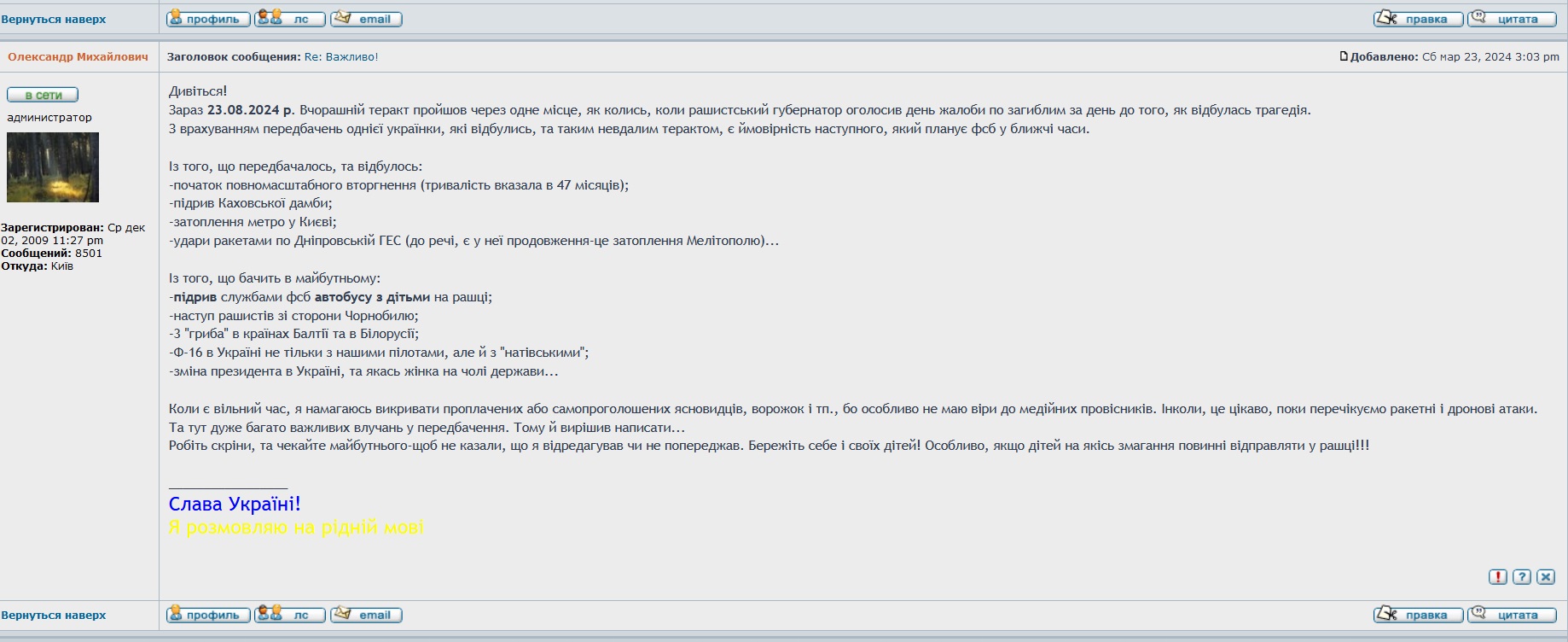Click the question mark post info icon
Screen dimensions: 1568x642
1521,577
